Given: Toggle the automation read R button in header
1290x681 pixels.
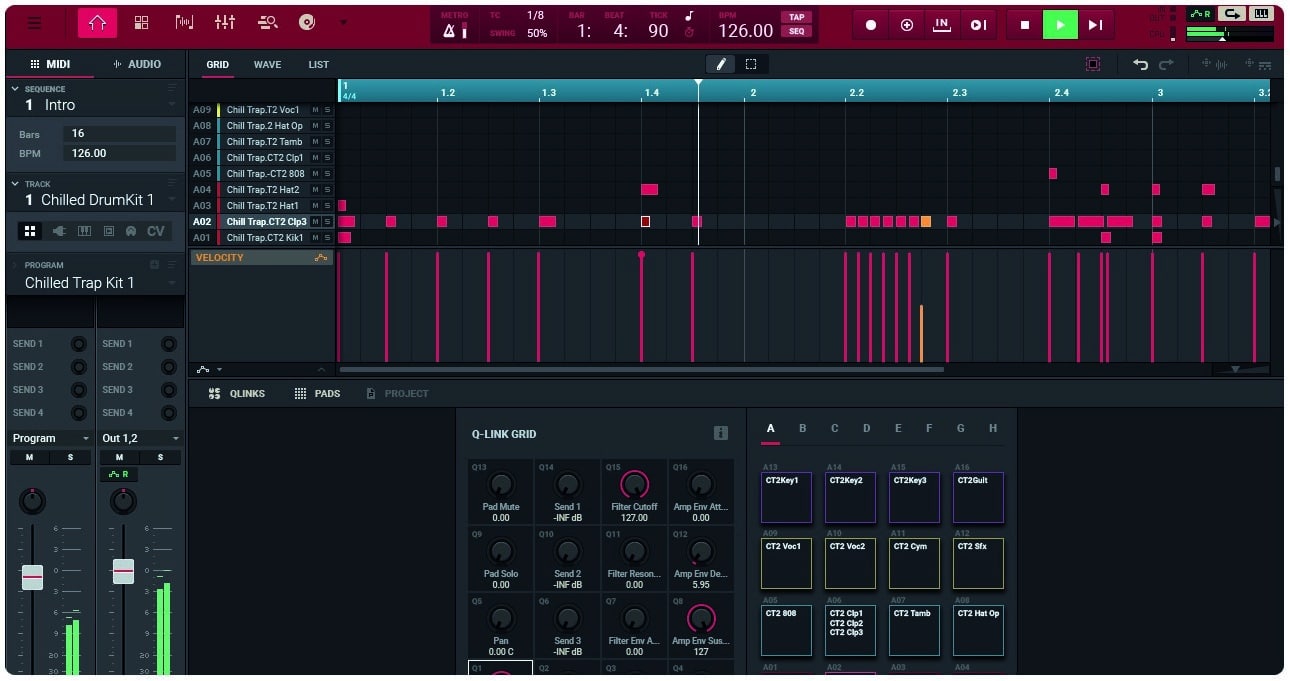Looking at the screenshot, I should [x=1200, y=14].
